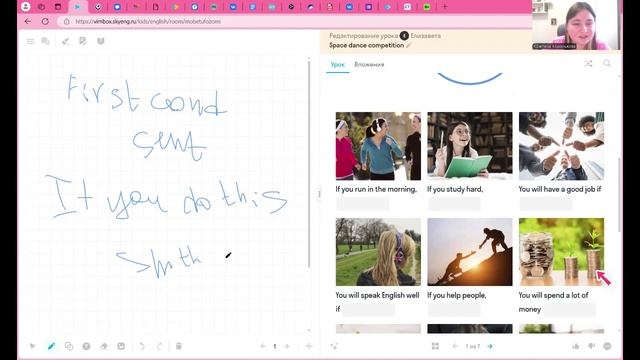This screenshot has width=640, height=360.
Task: Click the rocket icon above whiteboard
Action: pyautogui.click(x=65, y=41)
